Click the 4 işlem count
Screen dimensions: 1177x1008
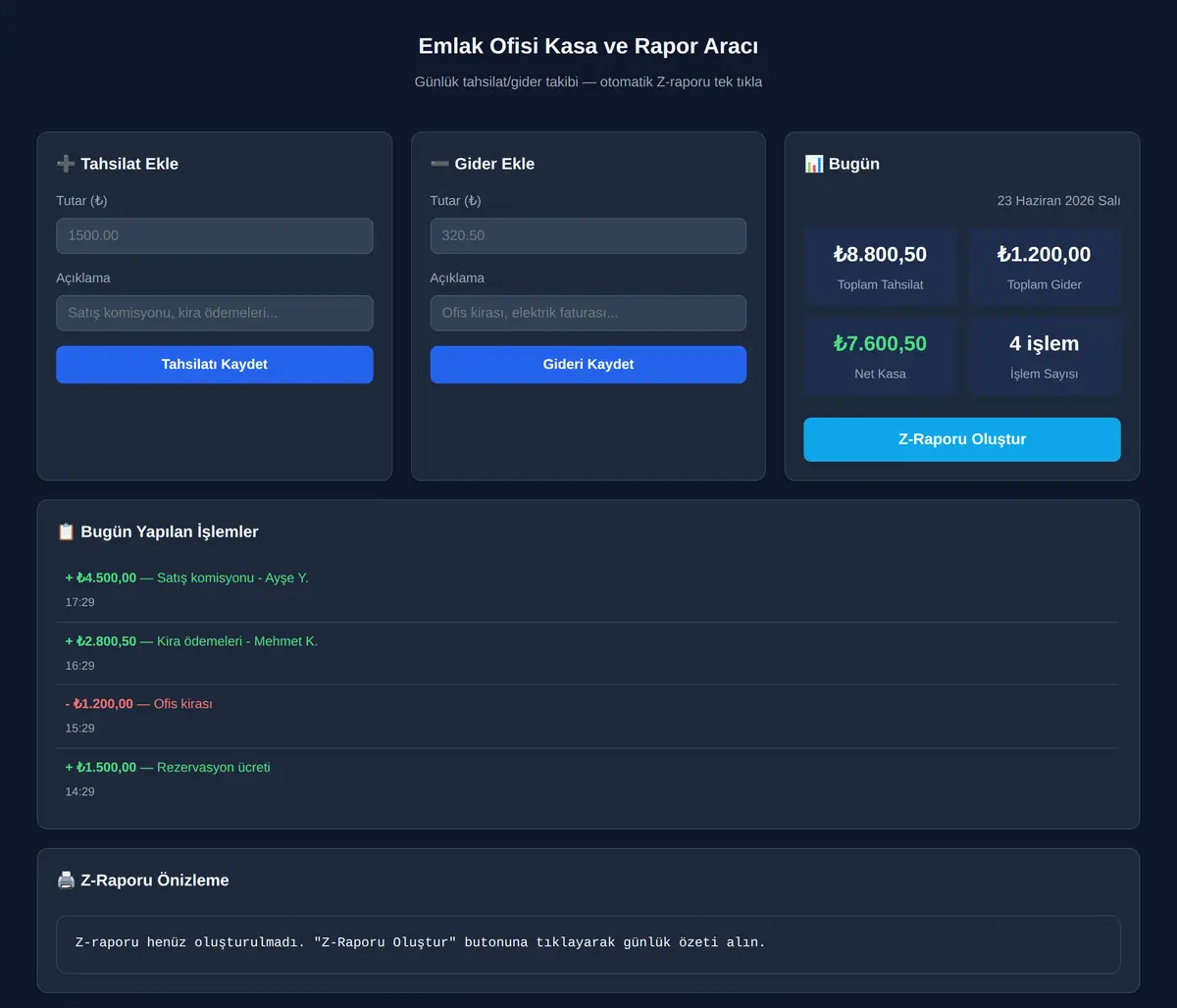pyautogui.click(x=1044, y=344)
